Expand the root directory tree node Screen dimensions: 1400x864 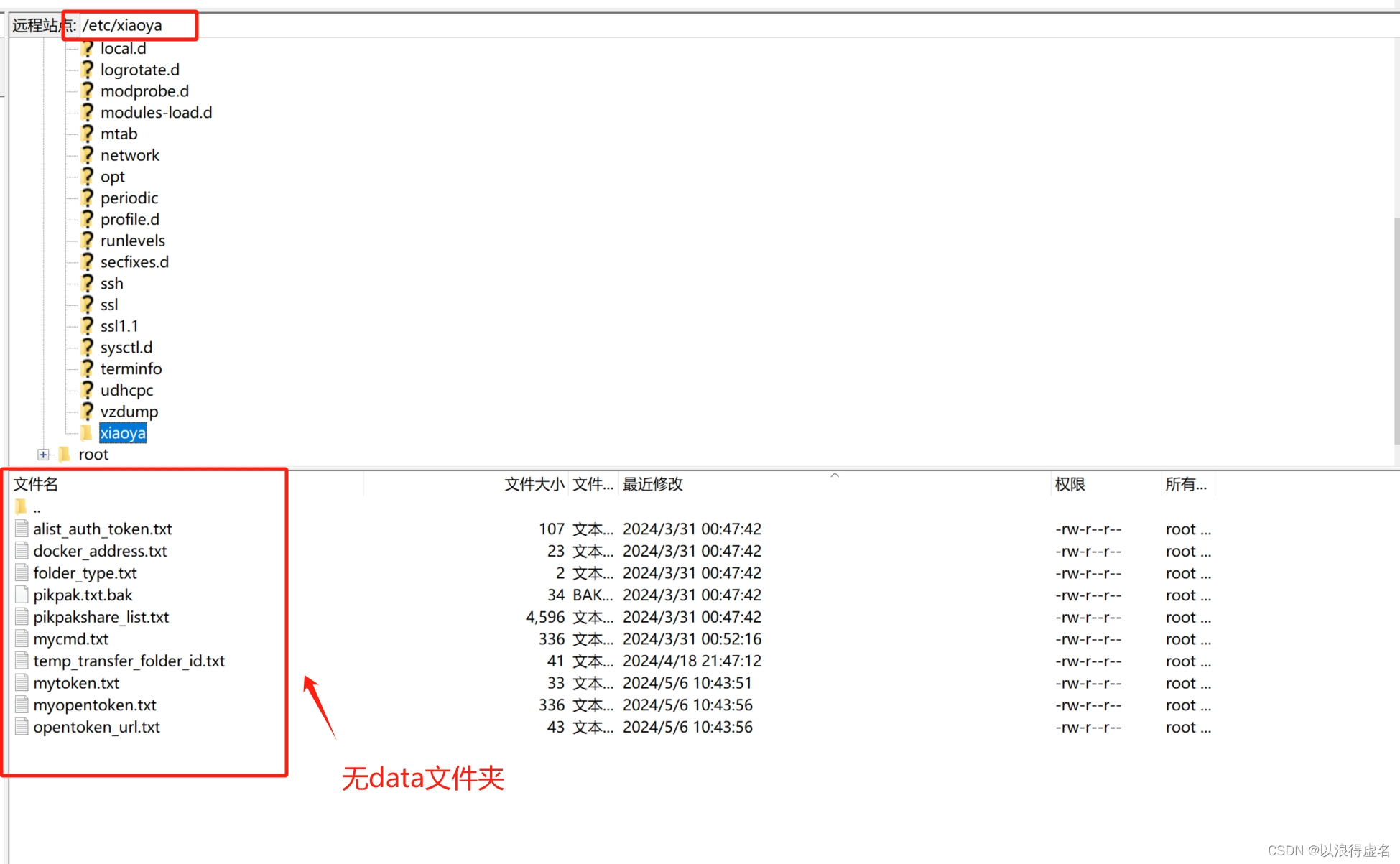[x=44, y=455]
